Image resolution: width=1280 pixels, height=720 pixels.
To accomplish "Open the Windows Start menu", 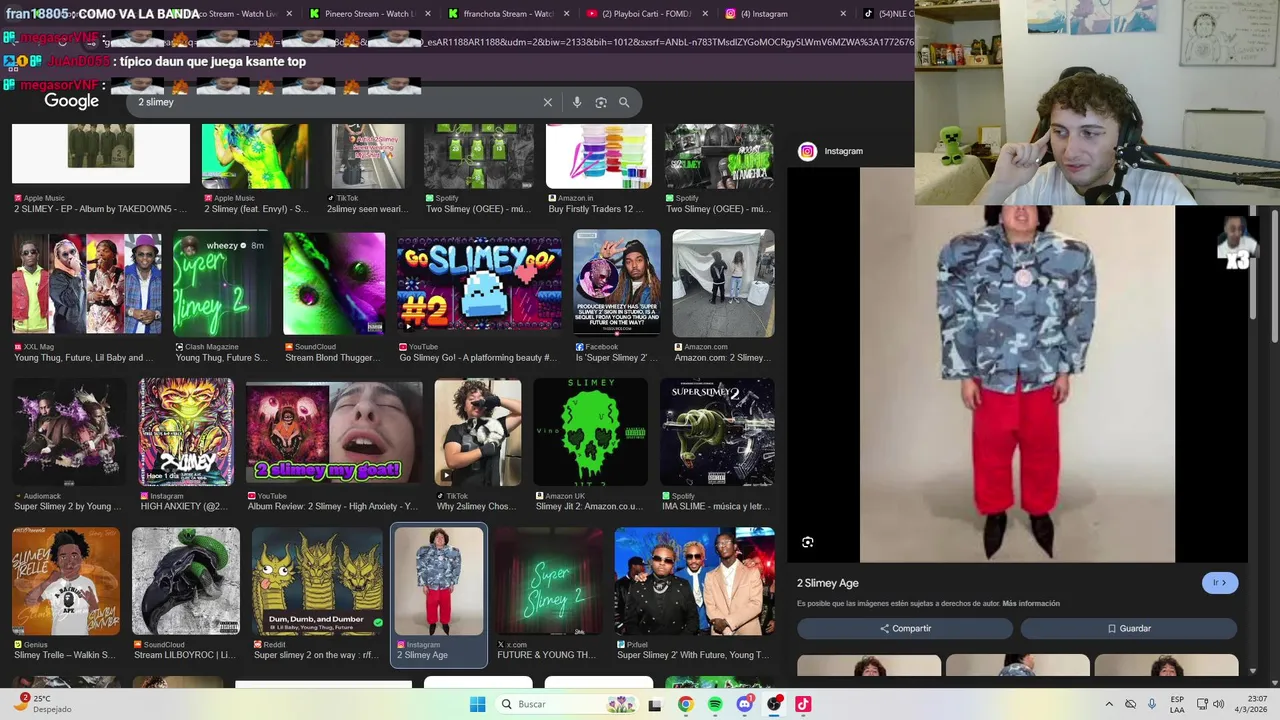I will [x=478, y=704].
